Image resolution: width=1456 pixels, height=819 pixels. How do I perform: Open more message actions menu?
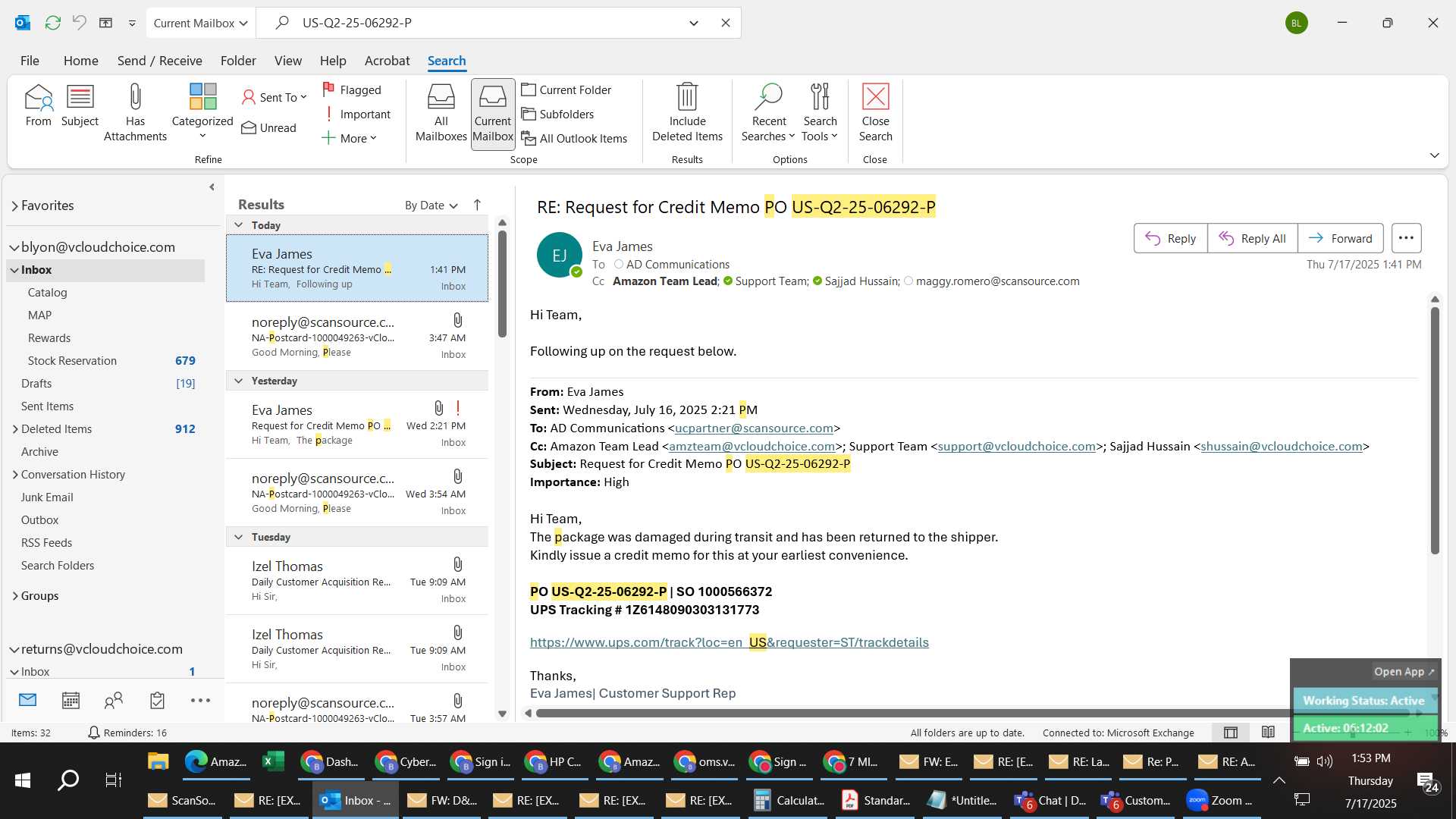pyautogui.click(x=1406, y=238)
